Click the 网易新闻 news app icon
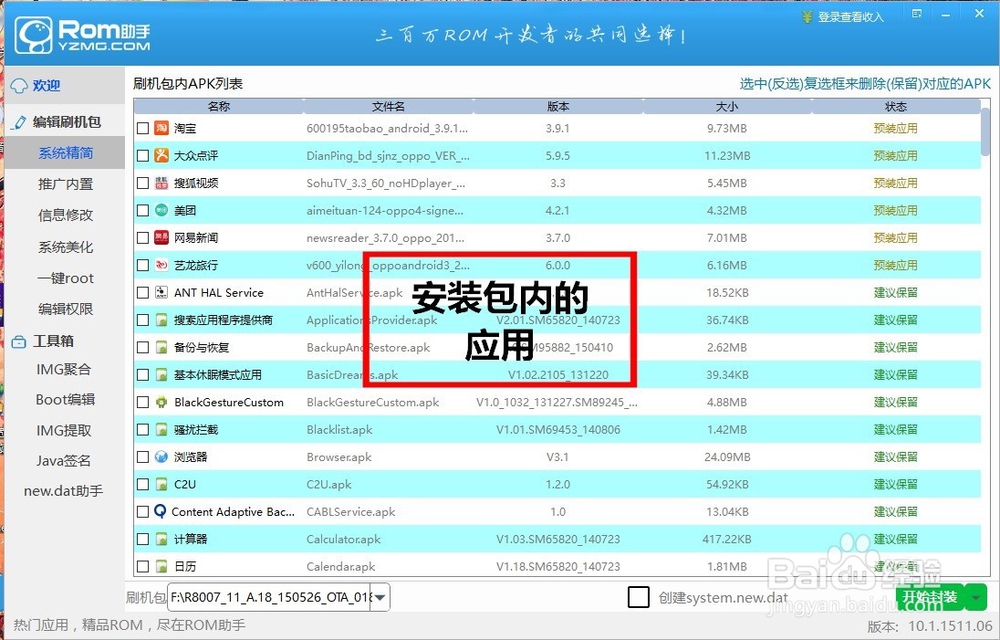1000x640 pixels. tap(160, 238)
